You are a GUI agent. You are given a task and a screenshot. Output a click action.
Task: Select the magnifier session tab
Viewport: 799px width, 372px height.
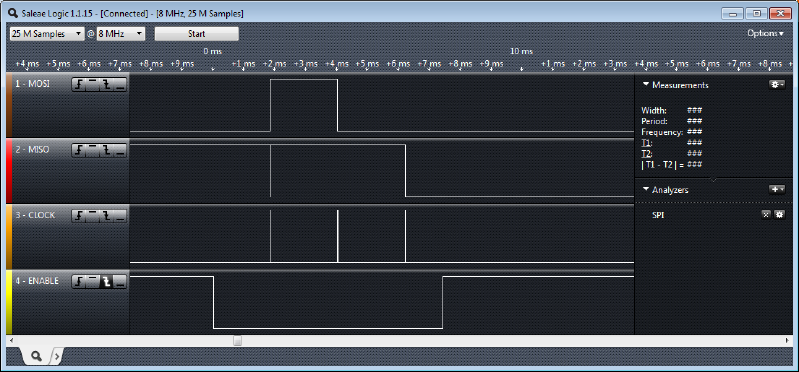tap(36, 356)
